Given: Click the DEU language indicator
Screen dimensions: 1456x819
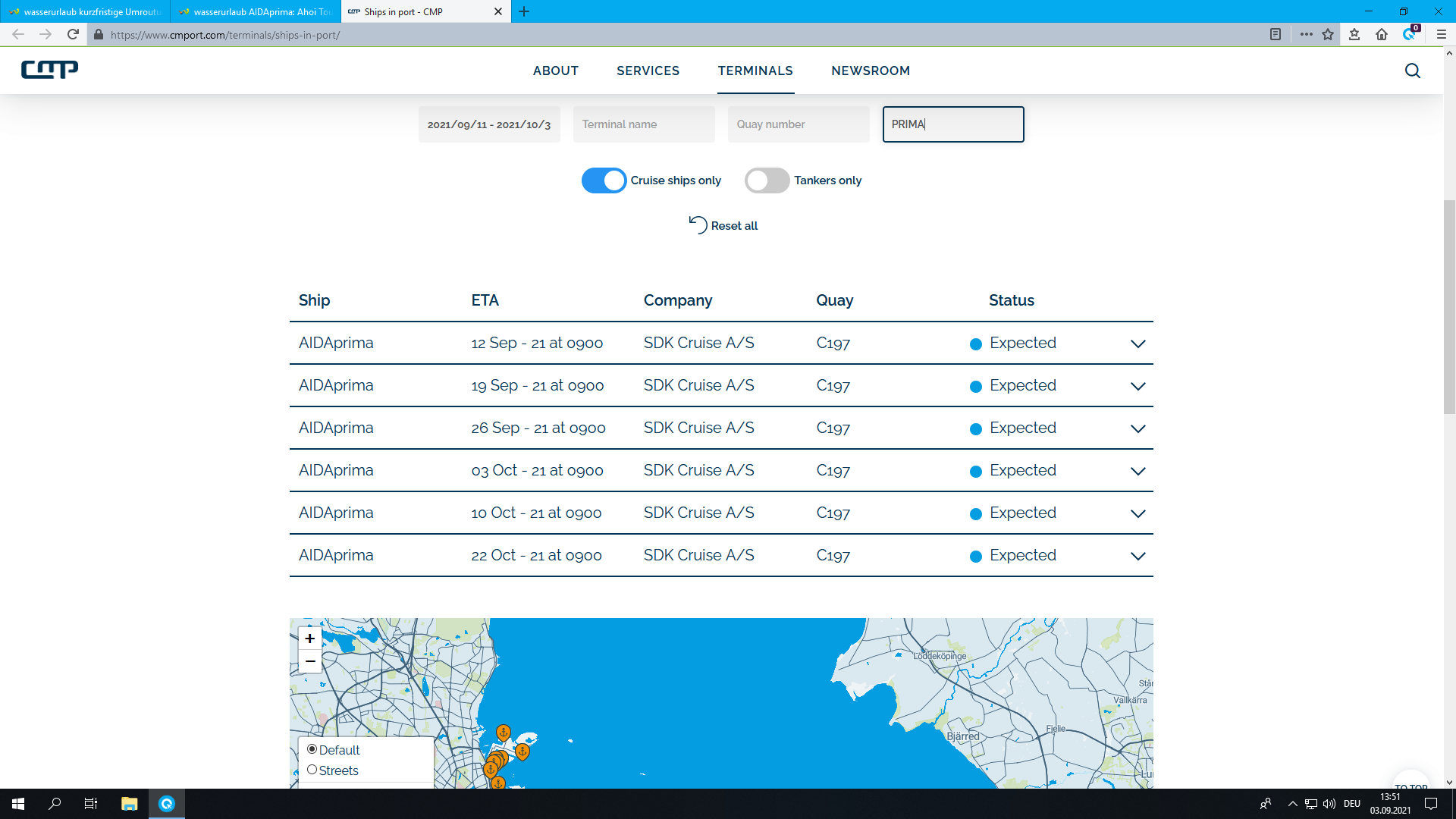Looking at the screenshot, I should 1351,804.
